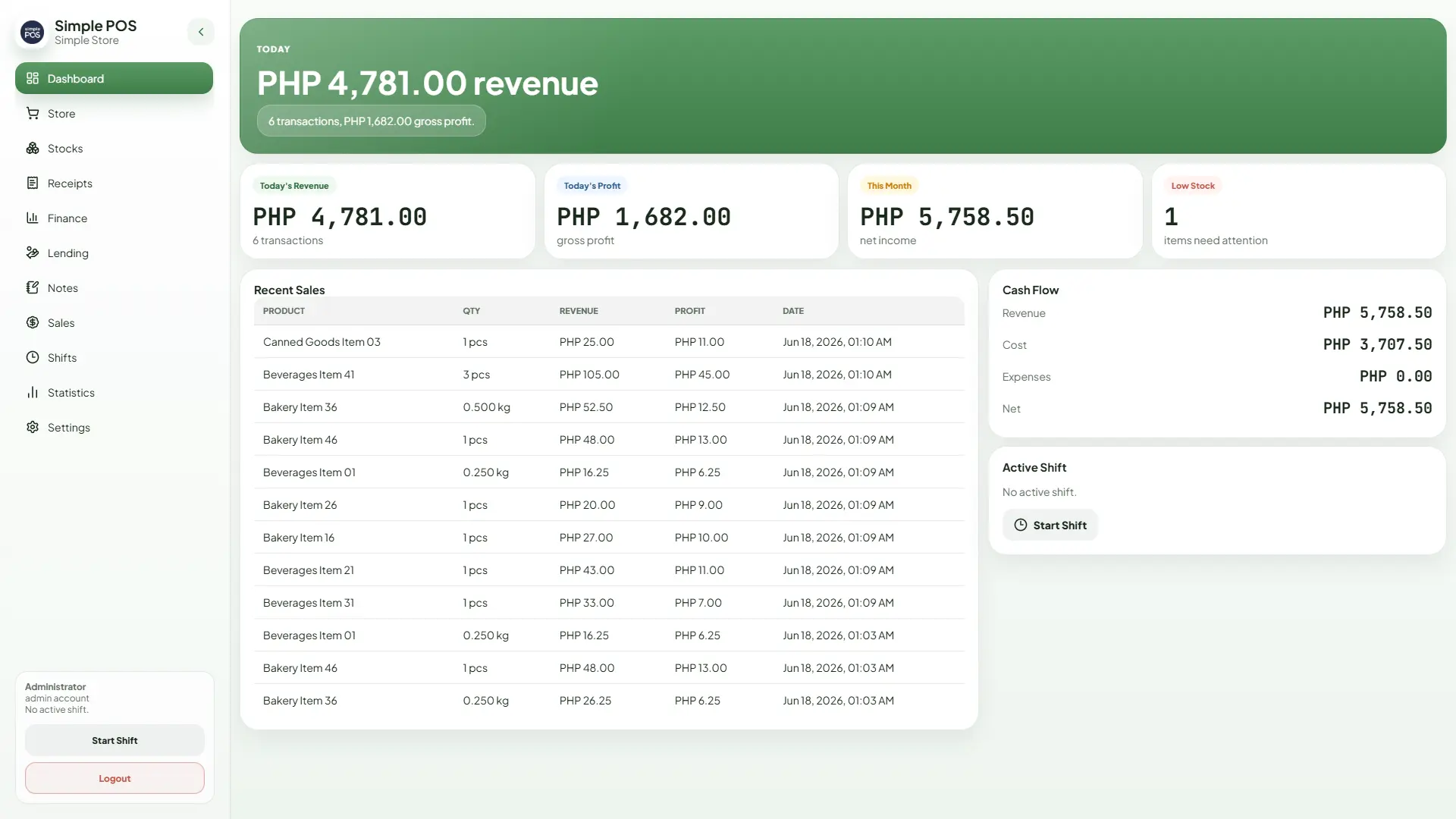Start a shift from the sidebar button
This screenshot has width=1456, height=819.
click(115, 740)
